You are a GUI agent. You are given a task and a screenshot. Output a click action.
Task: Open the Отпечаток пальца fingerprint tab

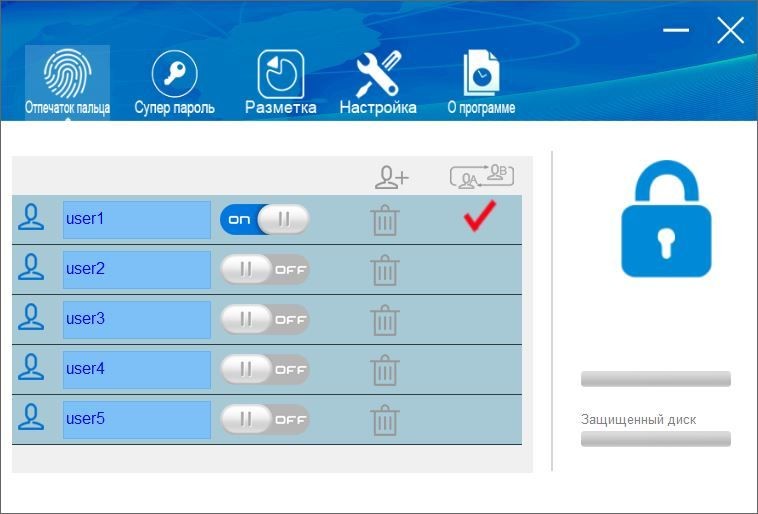click(x=67, y=82)
